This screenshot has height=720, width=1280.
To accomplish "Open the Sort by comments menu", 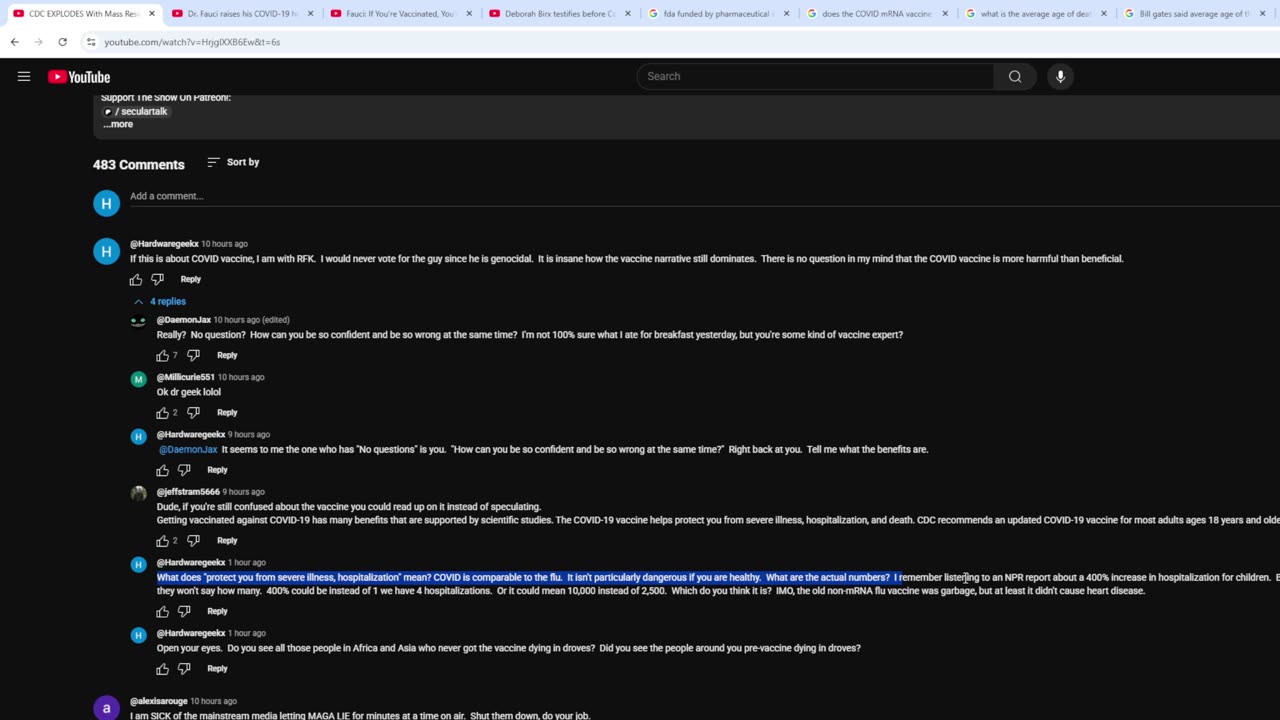I will (x=233, y=162).
